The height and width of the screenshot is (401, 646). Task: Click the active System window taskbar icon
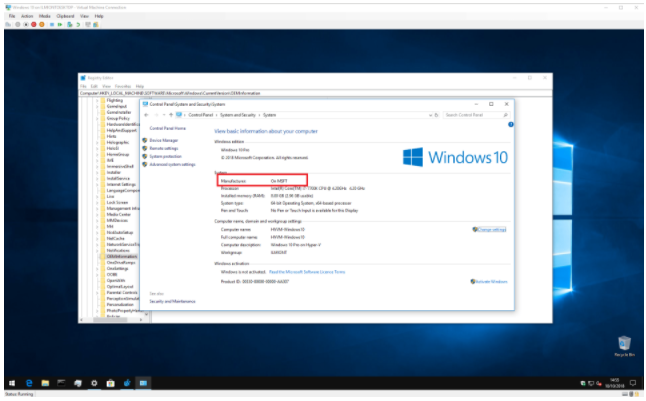click(x=143, y=383)
